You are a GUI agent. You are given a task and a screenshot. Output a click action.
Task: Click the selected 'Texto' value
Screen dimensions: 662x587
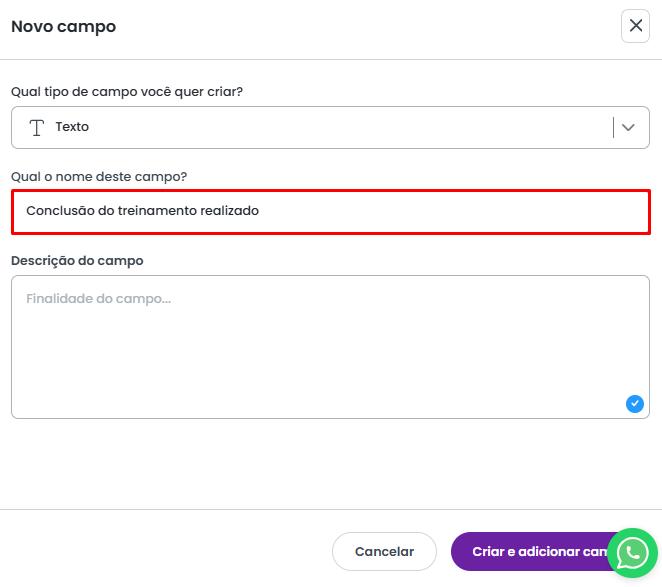[x=72, y=127]
